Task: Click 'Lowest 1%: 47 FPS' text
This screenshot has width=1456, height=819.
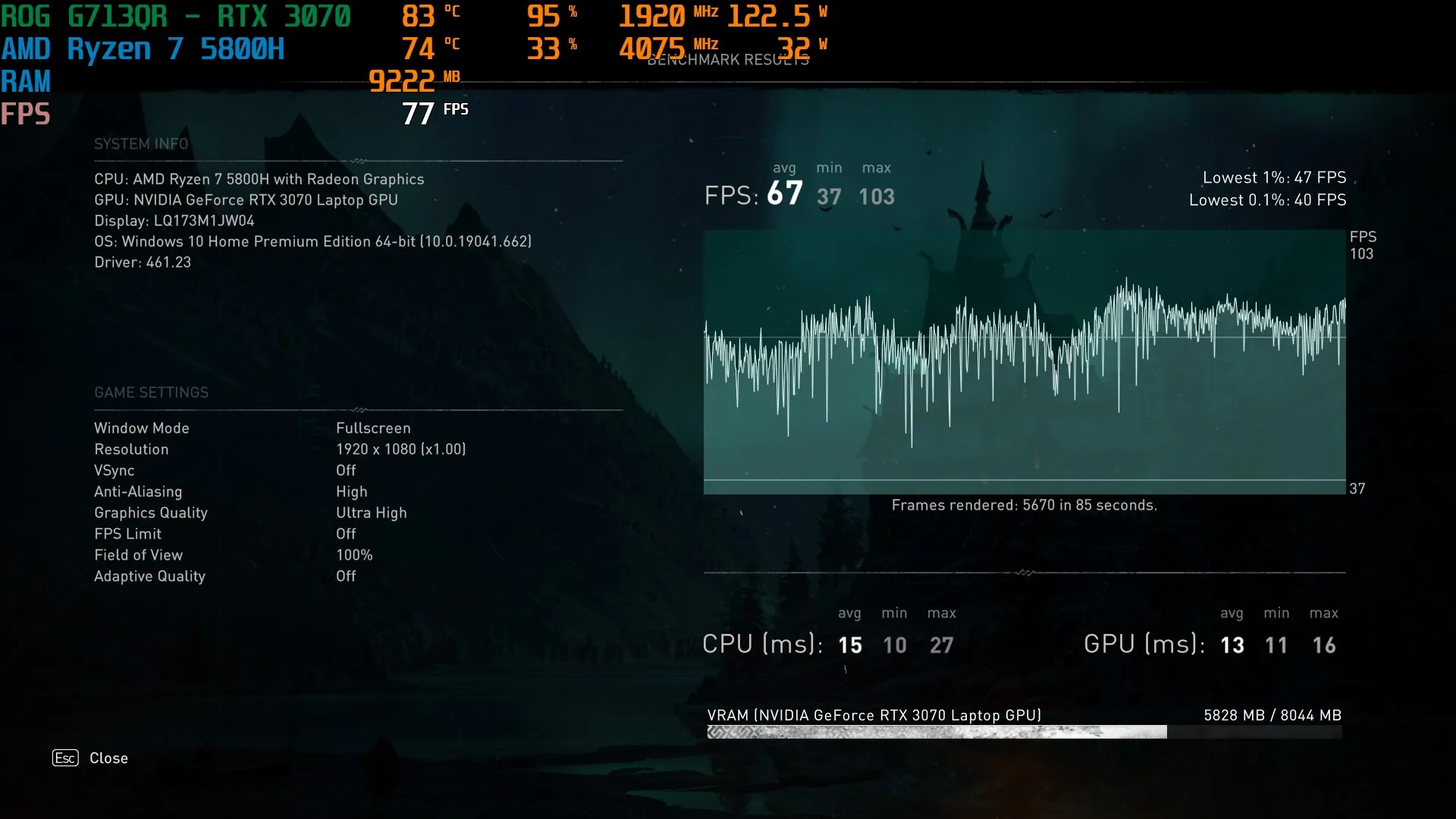Action: (1274, 177)
